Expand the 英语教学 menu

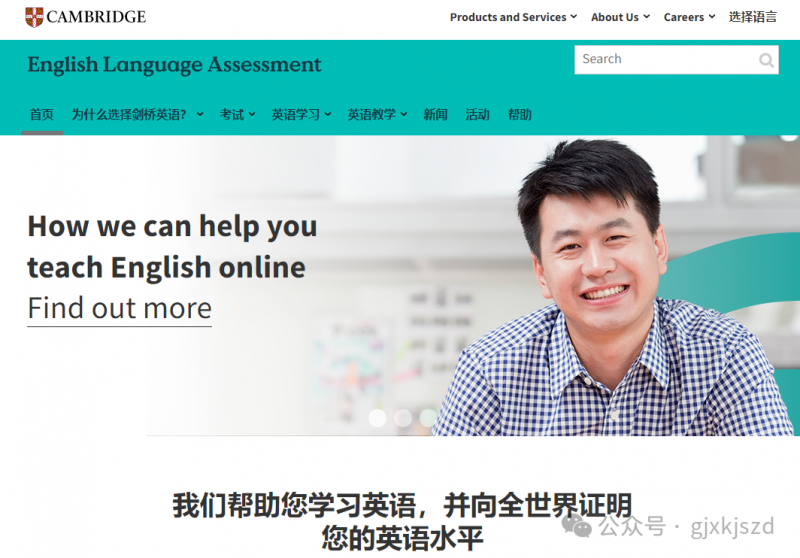coord(377,114)
